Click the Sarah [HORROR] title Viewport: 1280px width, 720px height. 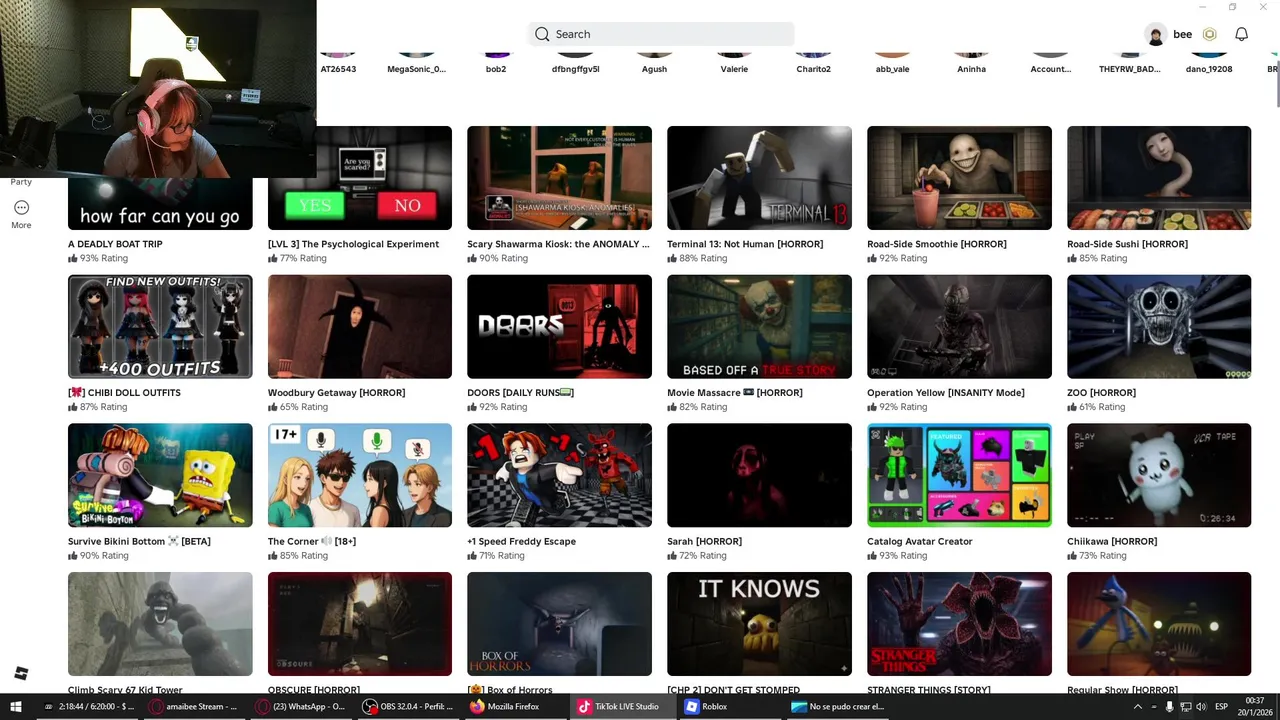pyautogui.click(x=704, y=541)
